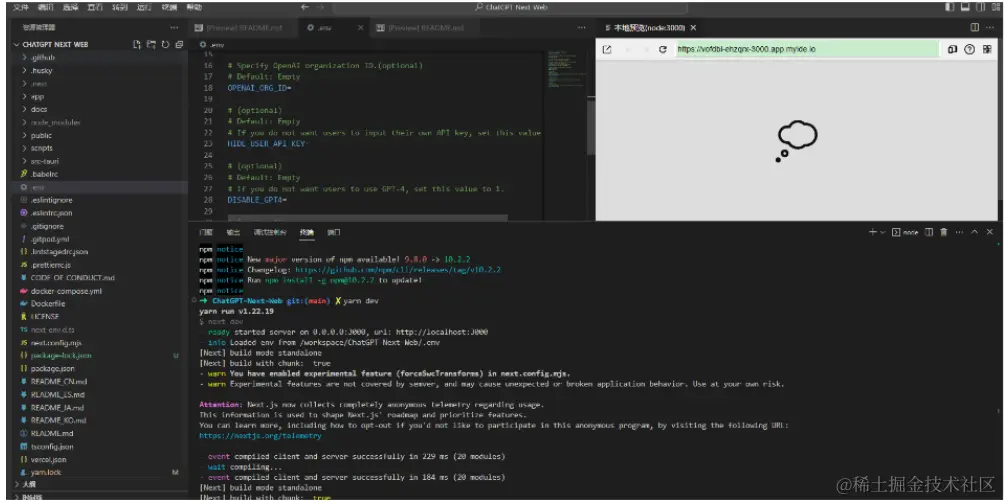The height and width of the screenshot is (503, 1004).
Task: Select the node terminal instance
Action: pos(905,232)
